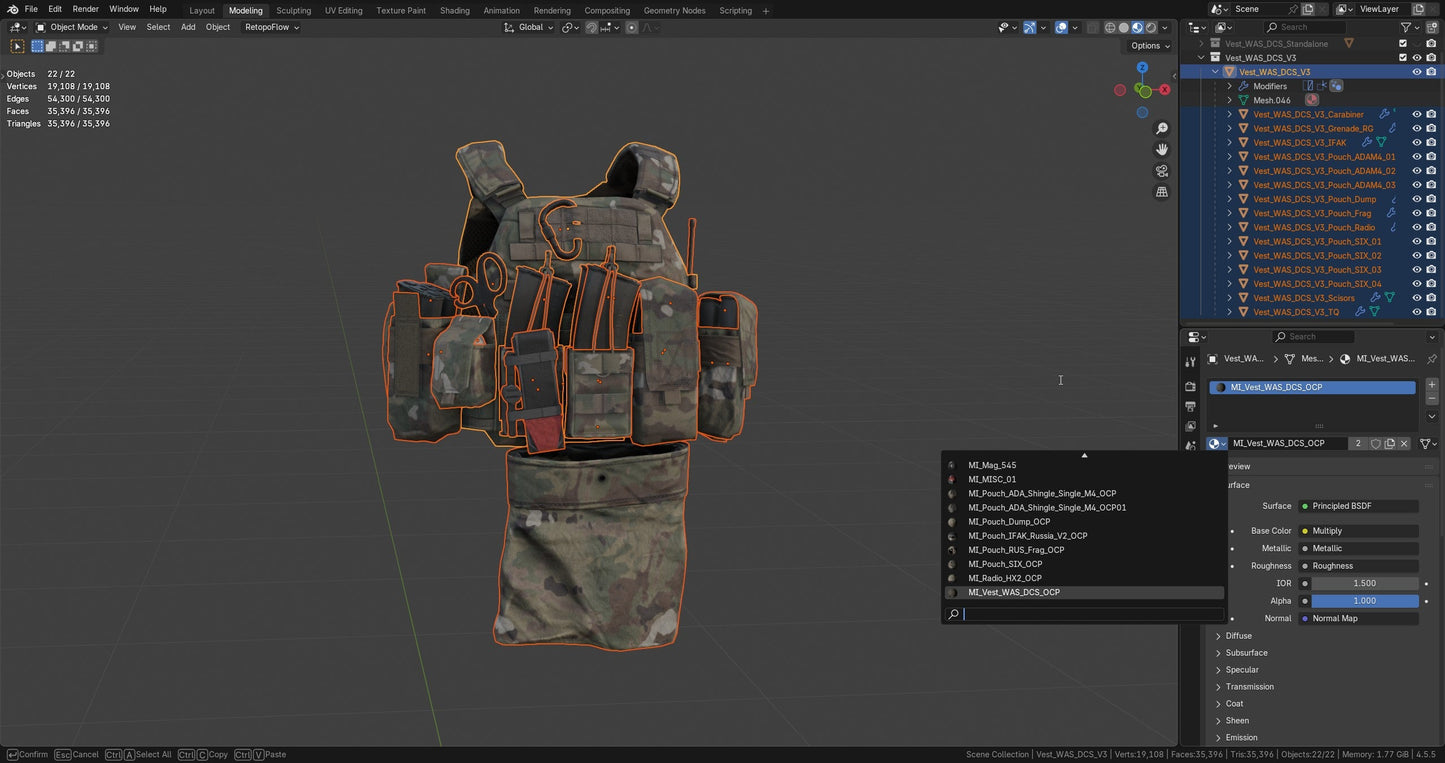Open the Global transform orientation dropdown
This screenshot has height=763, width=1445.
(x=530, y=27)
